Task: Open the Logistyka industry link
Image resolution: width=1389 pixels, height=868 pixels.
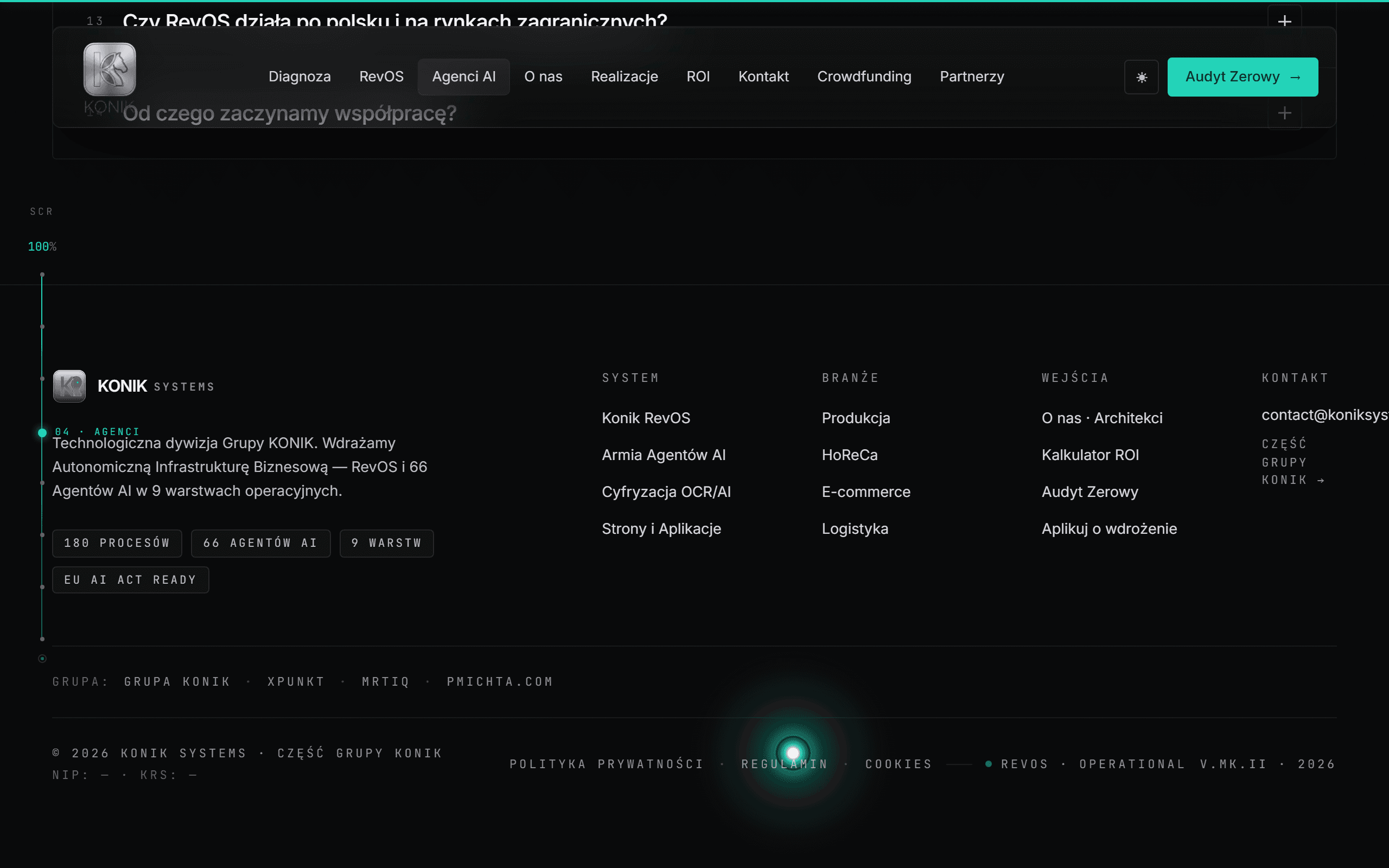Action: point(855,529)
